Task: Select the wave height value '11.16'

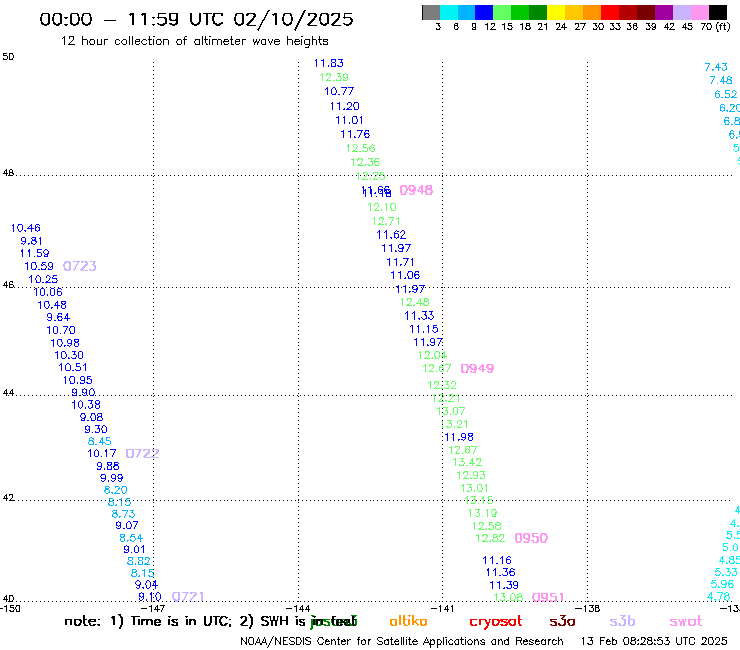Action: (497, 561)
